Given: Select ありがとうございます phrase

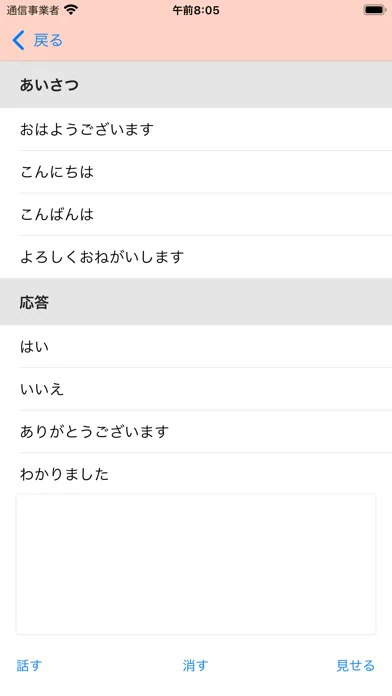Looking at the screenshot, I should tap(196, 431).
